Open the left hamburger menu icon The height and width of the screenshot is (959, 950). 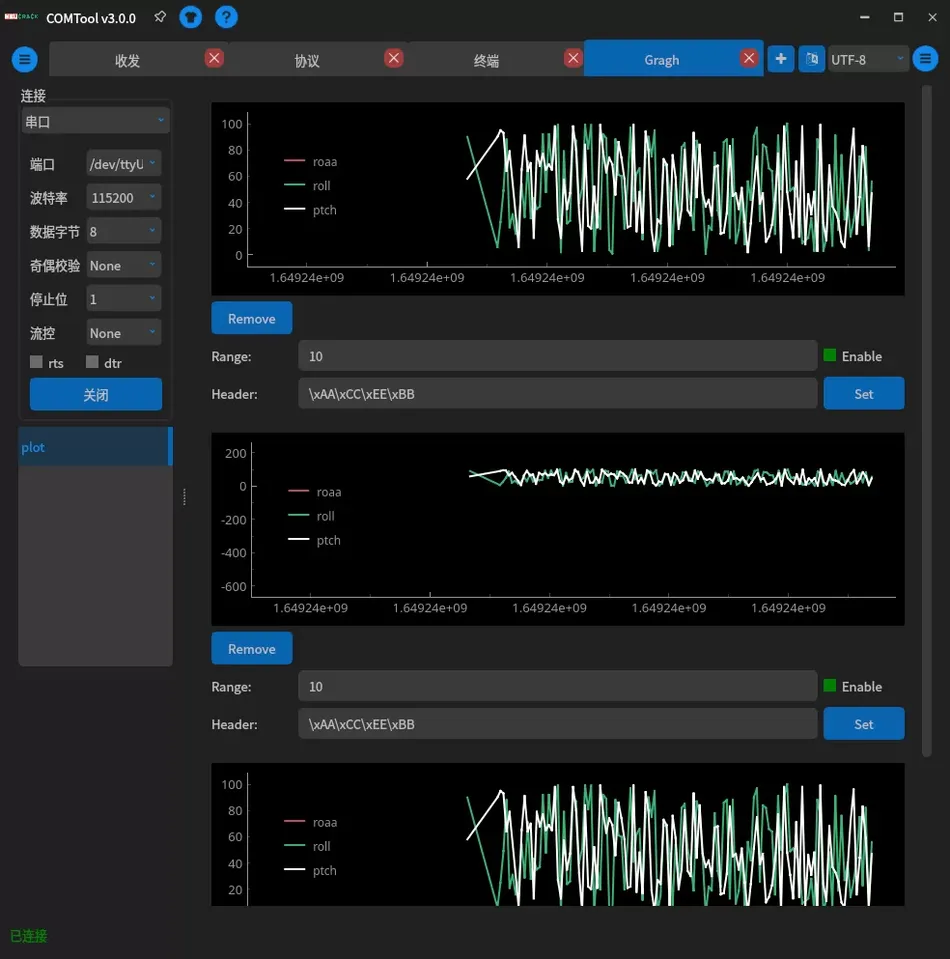[x=25, y=60]
